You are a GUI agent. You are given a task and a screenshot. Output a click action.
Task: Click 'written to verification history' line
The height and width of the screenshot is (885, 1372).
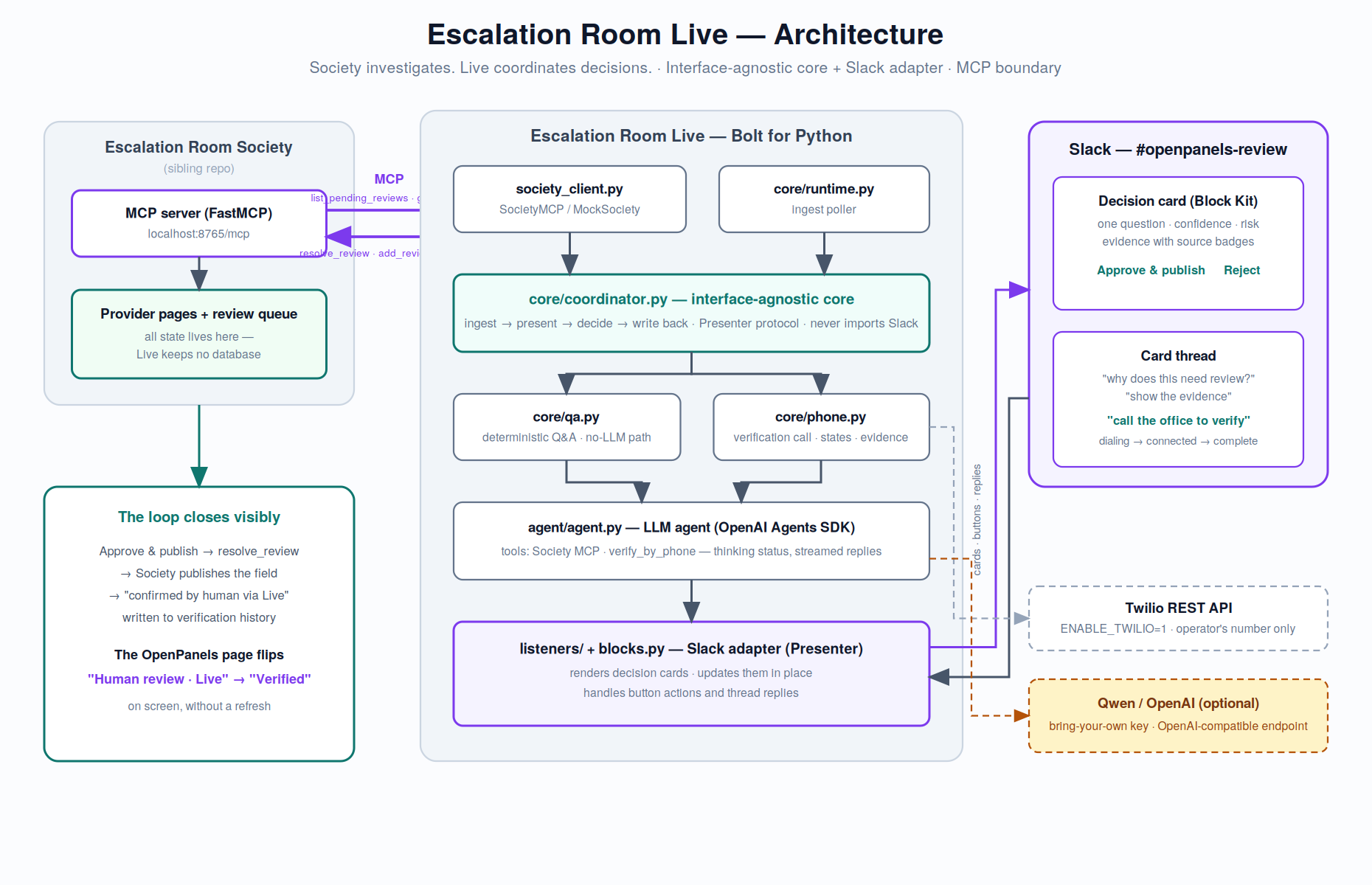199,617
